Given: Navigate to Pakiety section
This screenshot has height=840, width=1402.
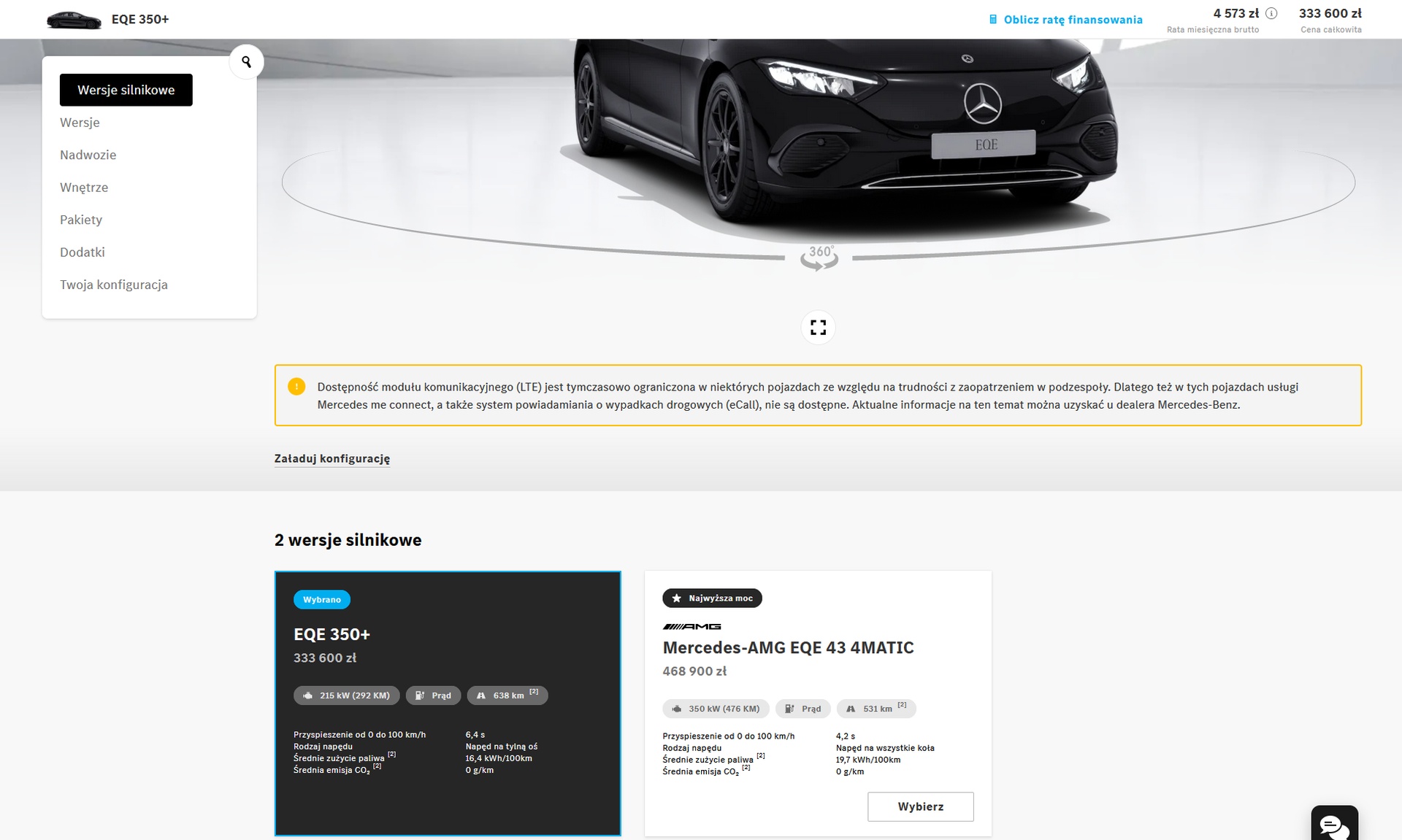Looking at the screenshot, I should point(81,220).
